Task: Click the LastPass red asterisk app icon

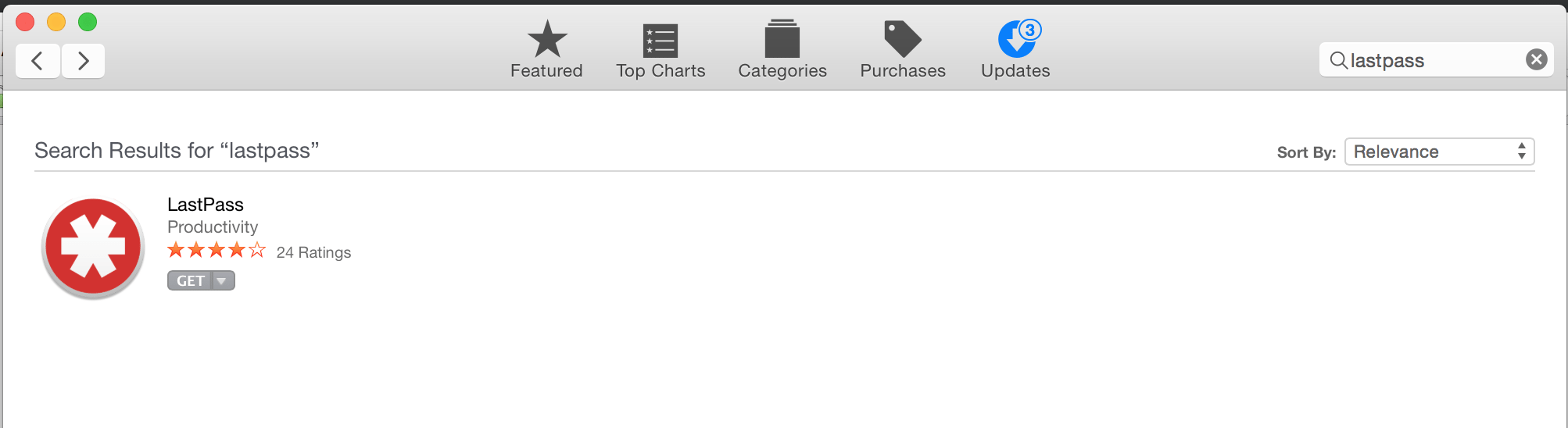Action: tap(93, 248)
